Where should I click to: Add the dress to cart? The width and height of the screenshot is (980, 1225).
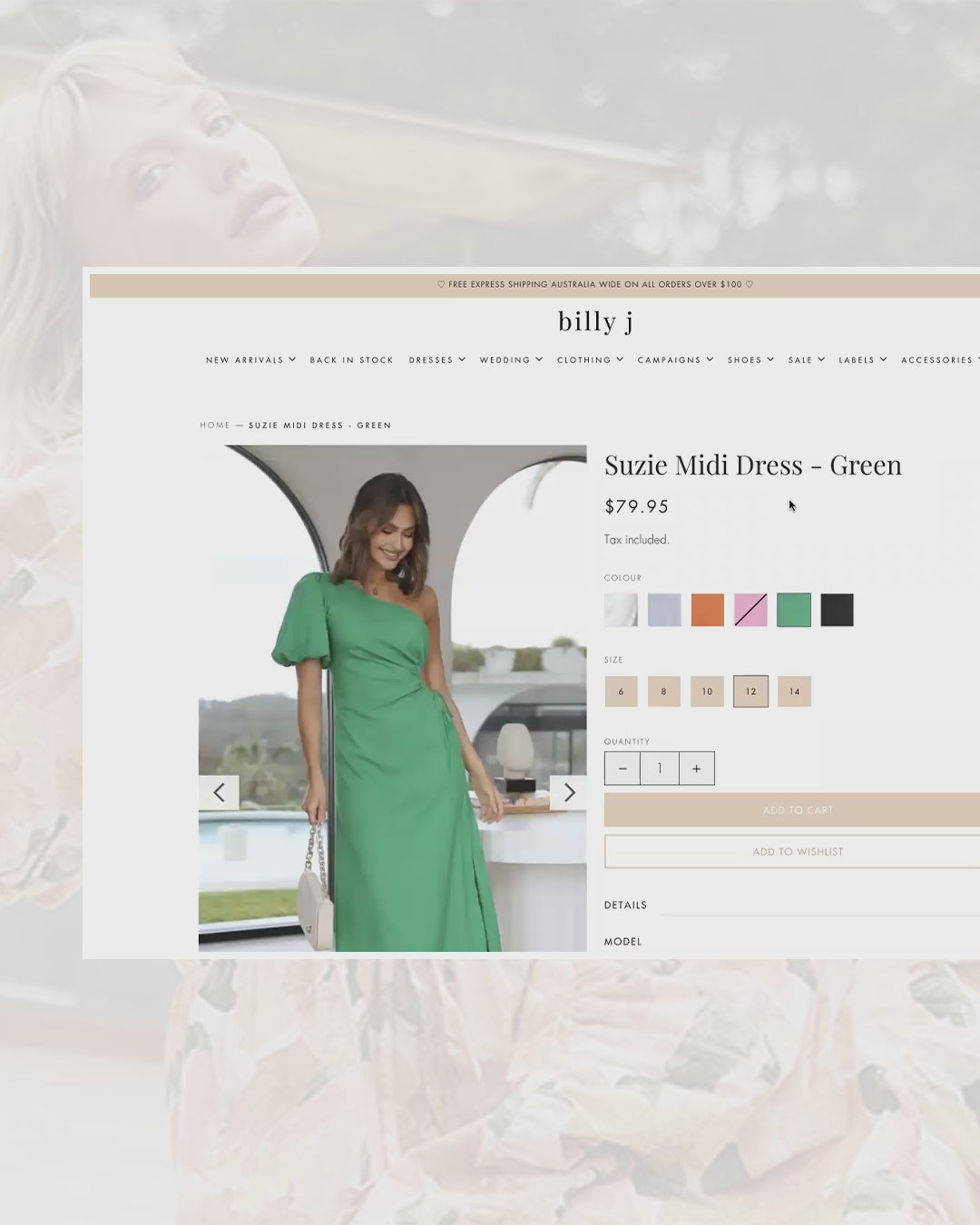click(797, 809)
